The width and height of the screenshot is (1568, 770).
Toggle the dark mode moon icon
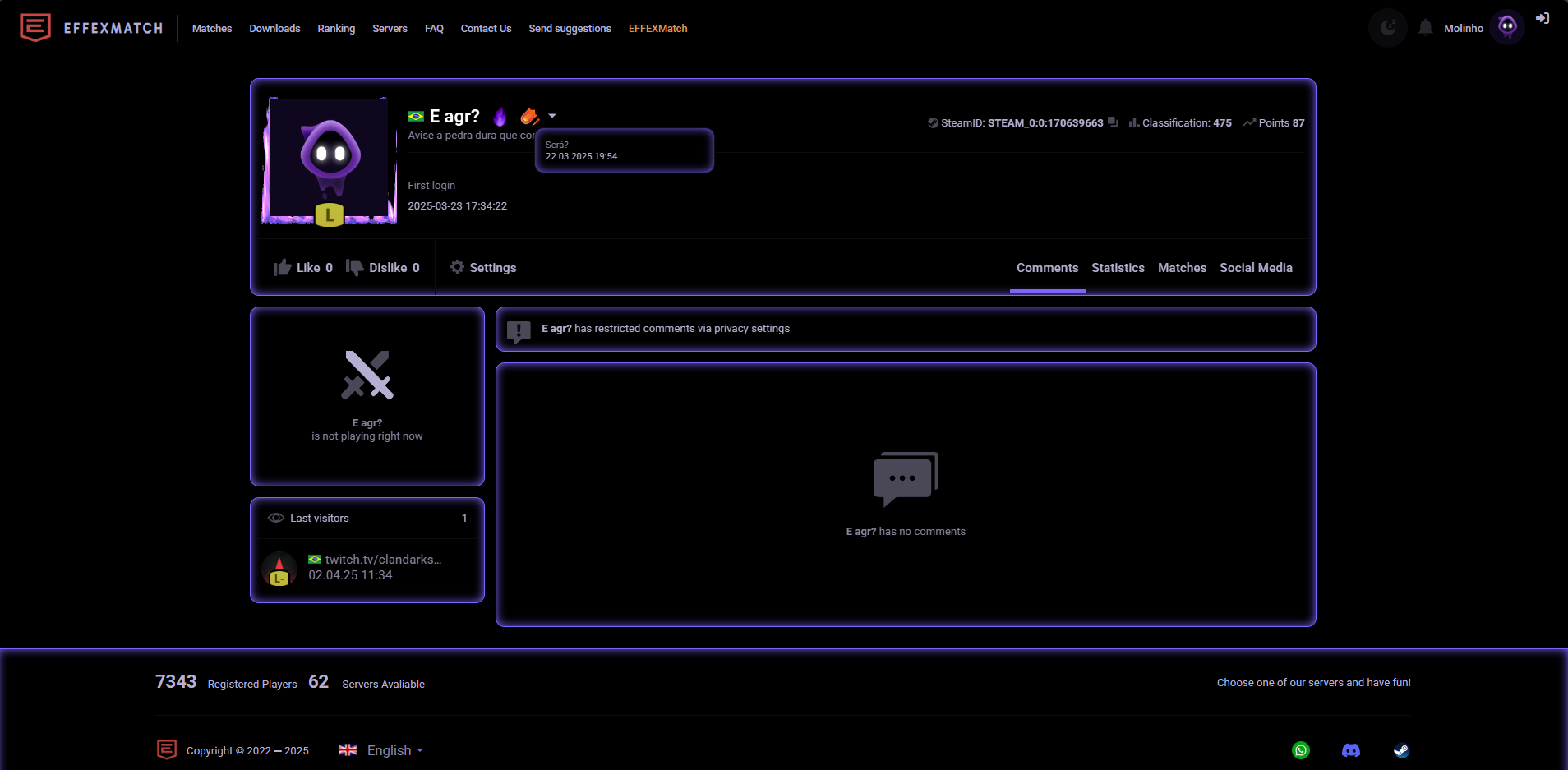point(1388,28)
